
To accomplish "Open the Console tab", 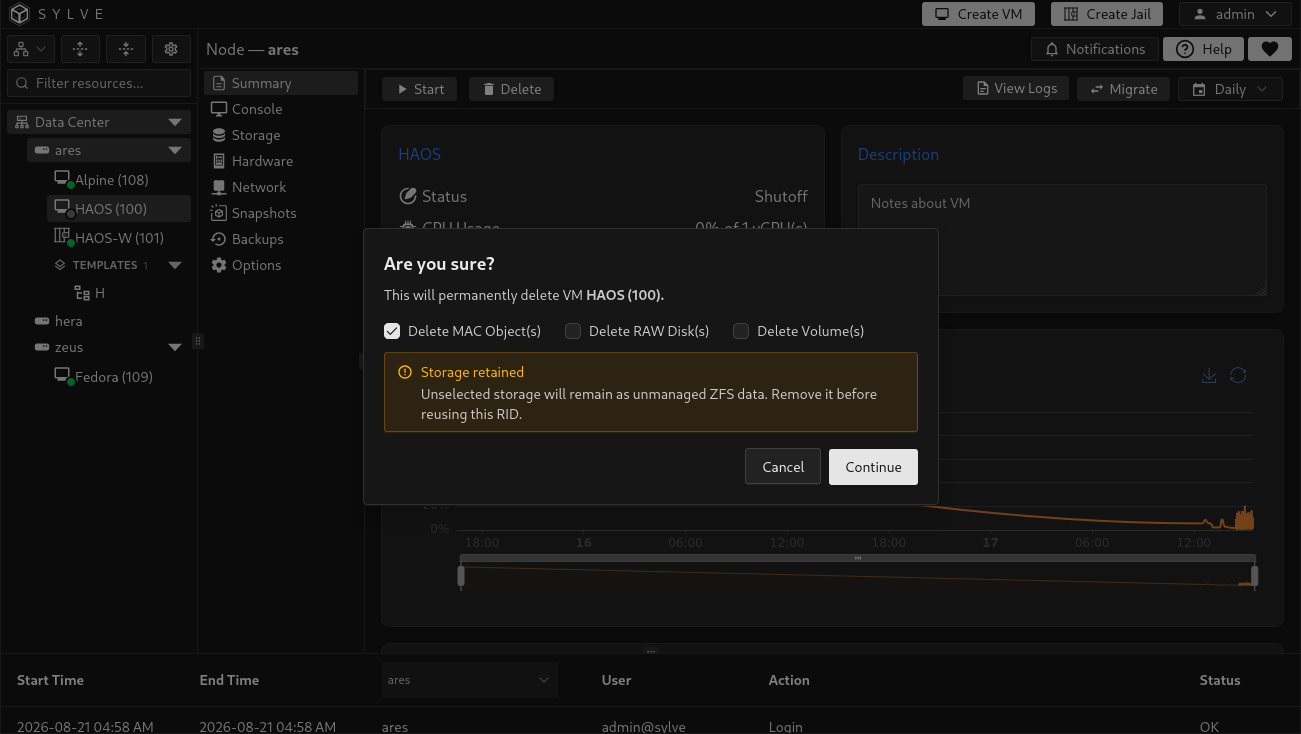I will tap(281, 109).
